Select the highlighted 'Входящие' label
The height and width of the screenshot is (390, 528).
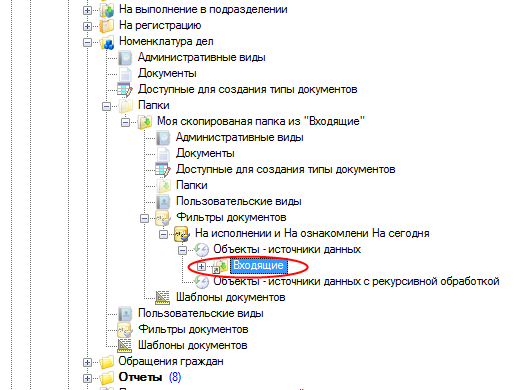(259, 266)
